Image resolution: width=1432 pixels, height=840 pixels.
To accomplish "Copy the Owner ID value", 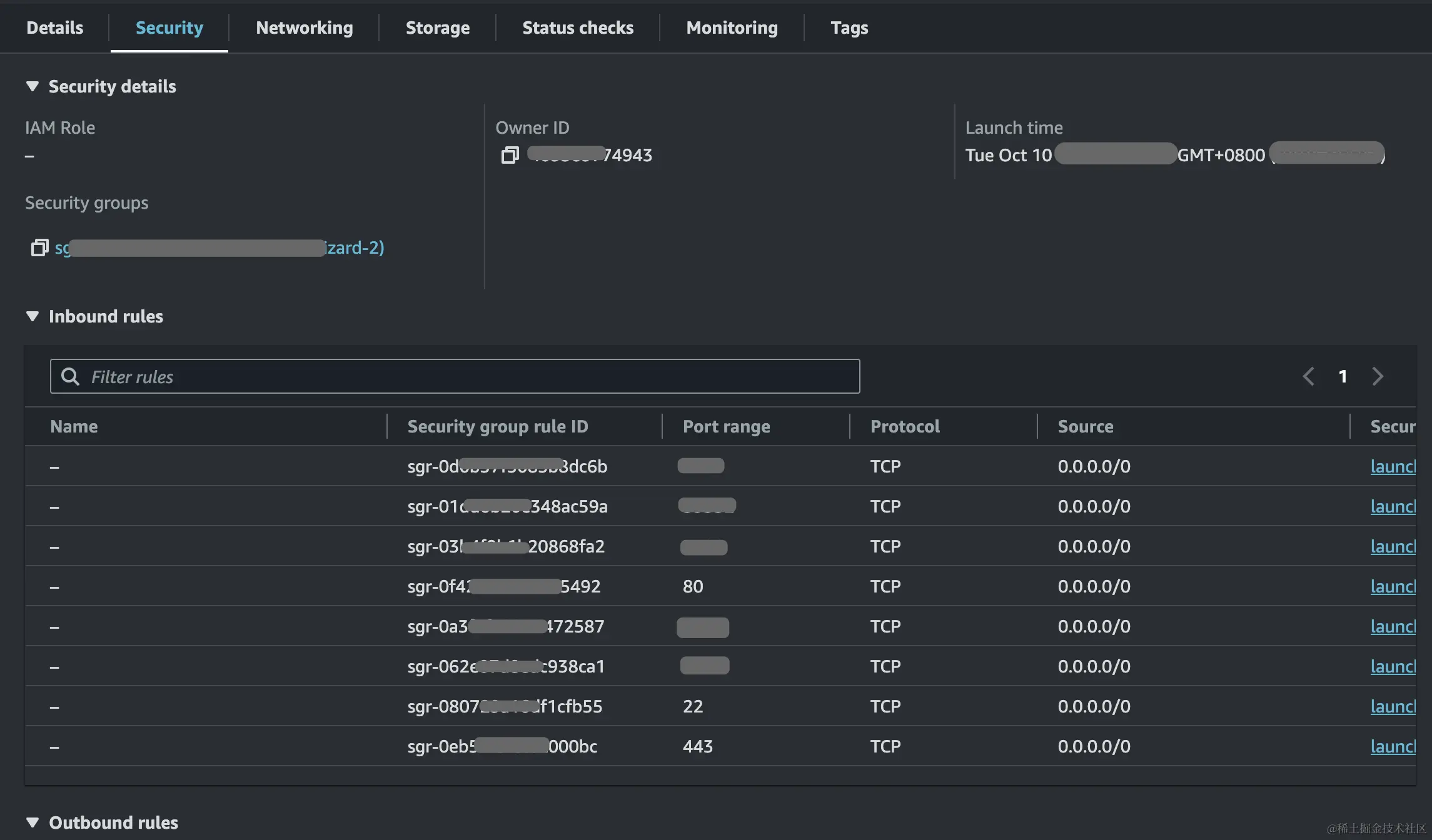I will click(x=510, y=155).
